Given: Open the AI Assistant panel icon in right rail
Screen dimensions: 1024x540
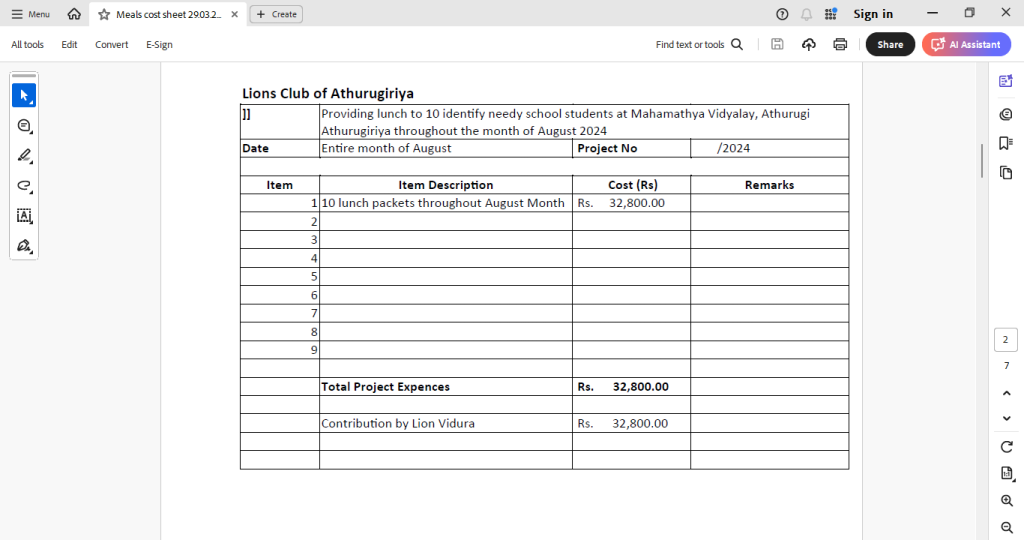Looking at the screenshot, I should pos(1006,81).
